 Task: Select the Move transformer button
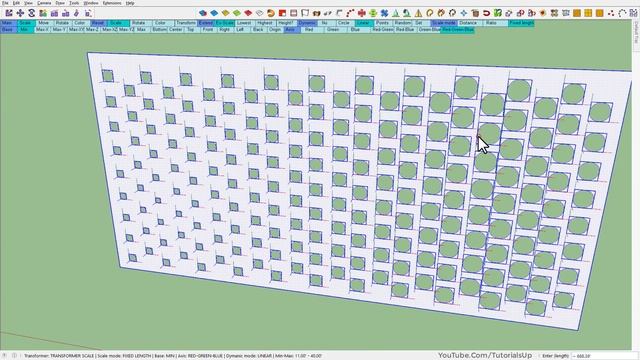44,23
